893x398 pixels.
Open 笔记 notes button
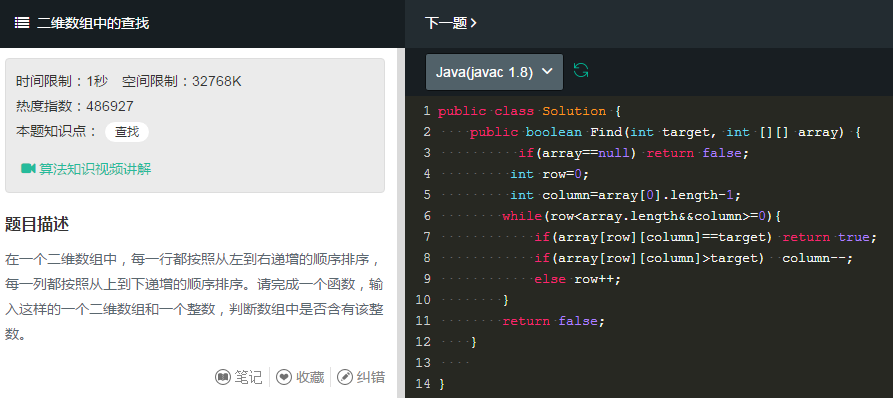point(239,377)
